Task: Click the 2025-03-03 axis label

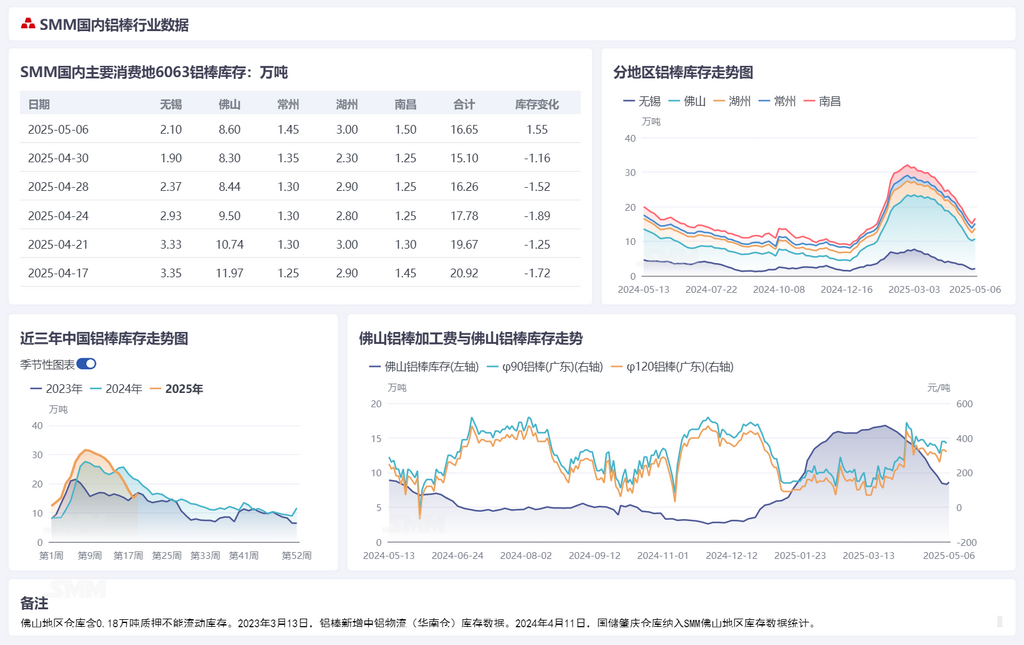Action: (x=915, y=289)
